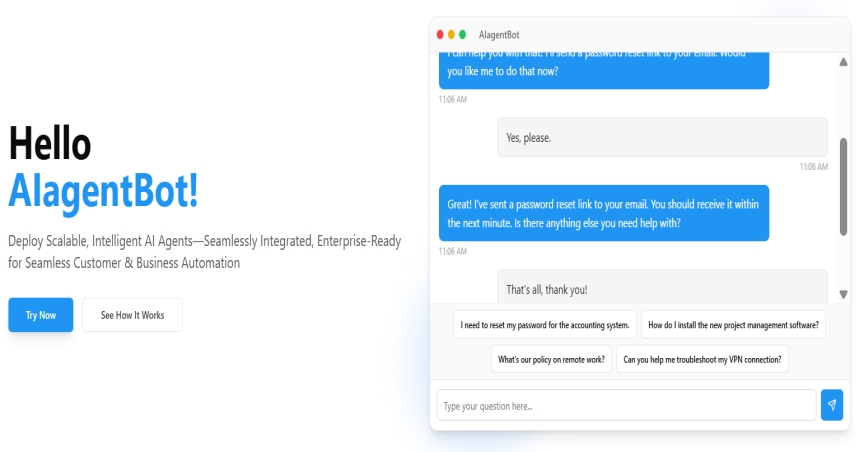Send the message with paper plane icon
Viewport: 864px width, 452px height.
click(x=831, y=405)
